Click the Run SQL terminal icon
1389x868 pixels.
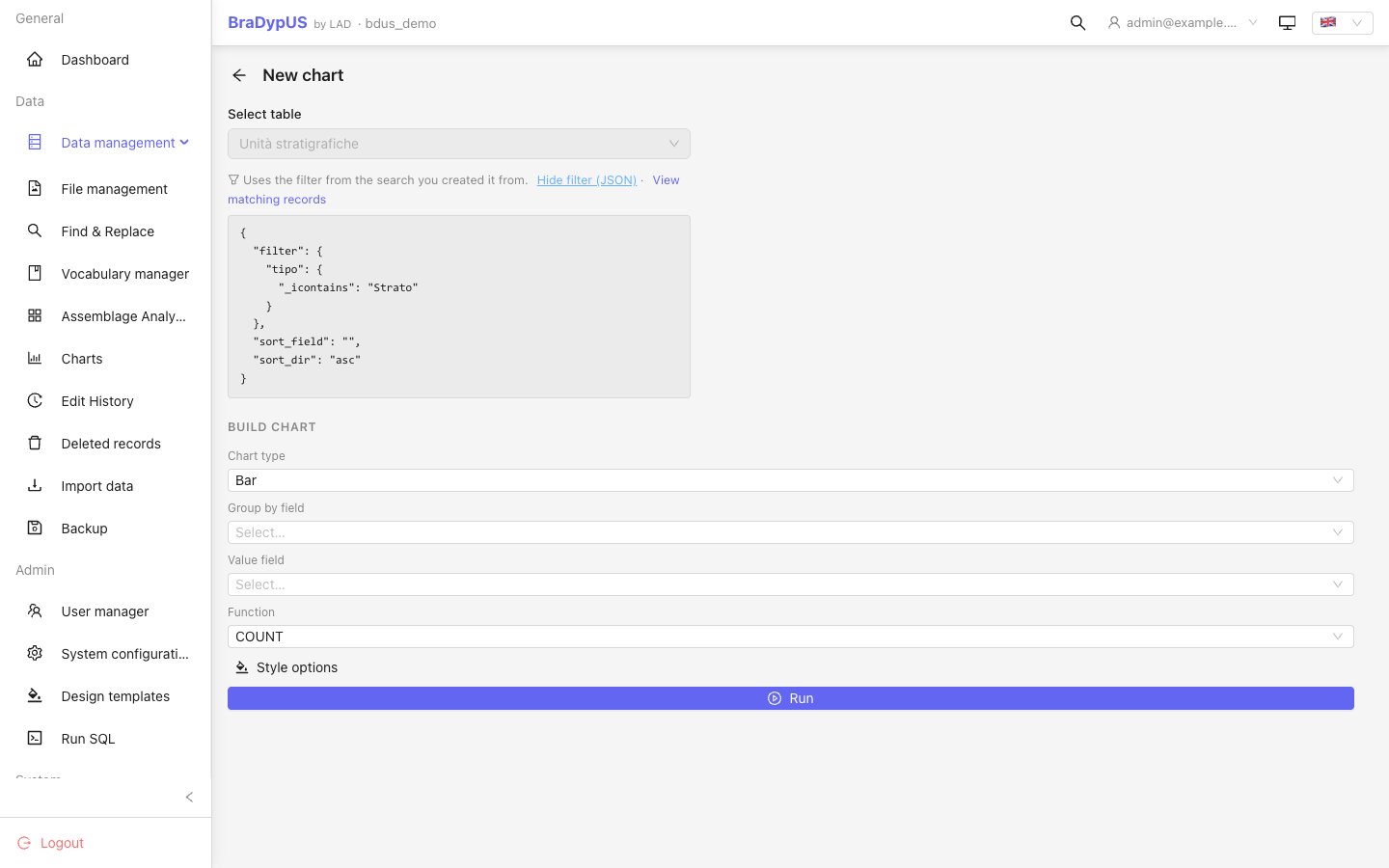point(35,739)
